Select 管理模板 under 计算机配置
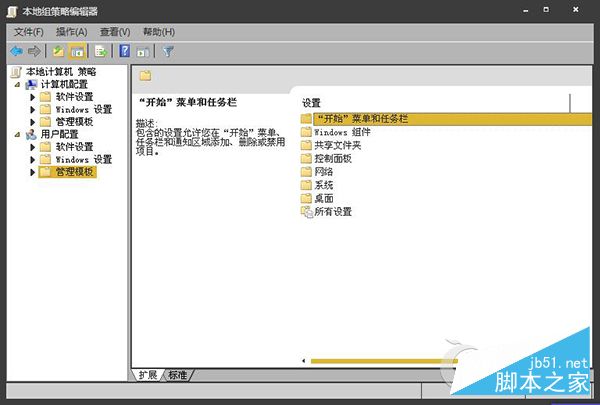The image size is (600, 405). click(x=74, y=122)
